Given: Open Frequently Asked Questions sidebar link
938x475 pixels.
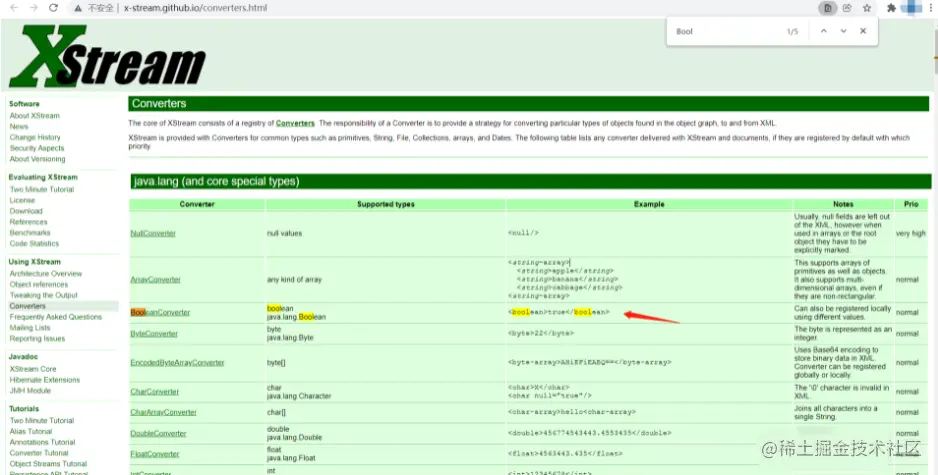Looking at the screenshot, I should (56, 316).
